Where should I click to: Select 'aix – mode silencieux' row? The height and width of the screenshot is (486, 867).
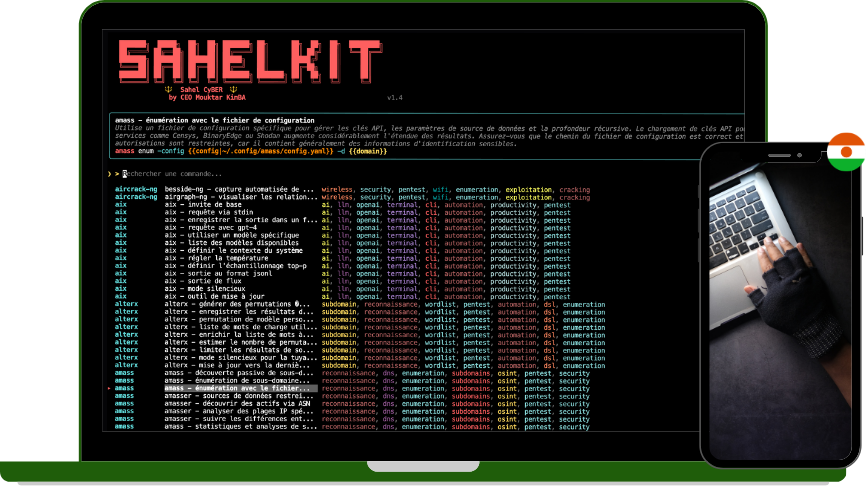[342, 289]
